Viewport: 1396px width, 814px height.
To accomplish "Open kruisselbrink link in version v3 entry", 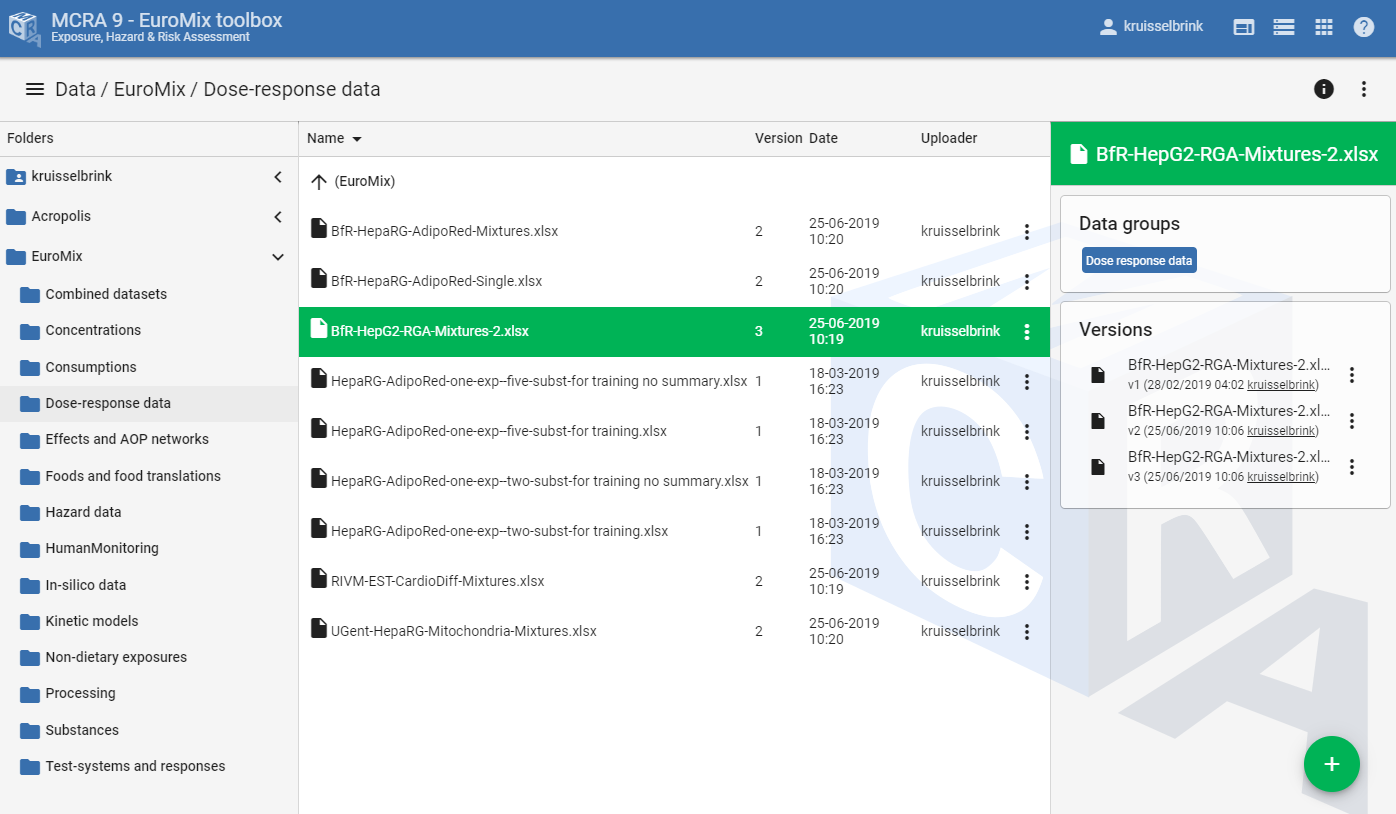I will [x=1281, y=476].
